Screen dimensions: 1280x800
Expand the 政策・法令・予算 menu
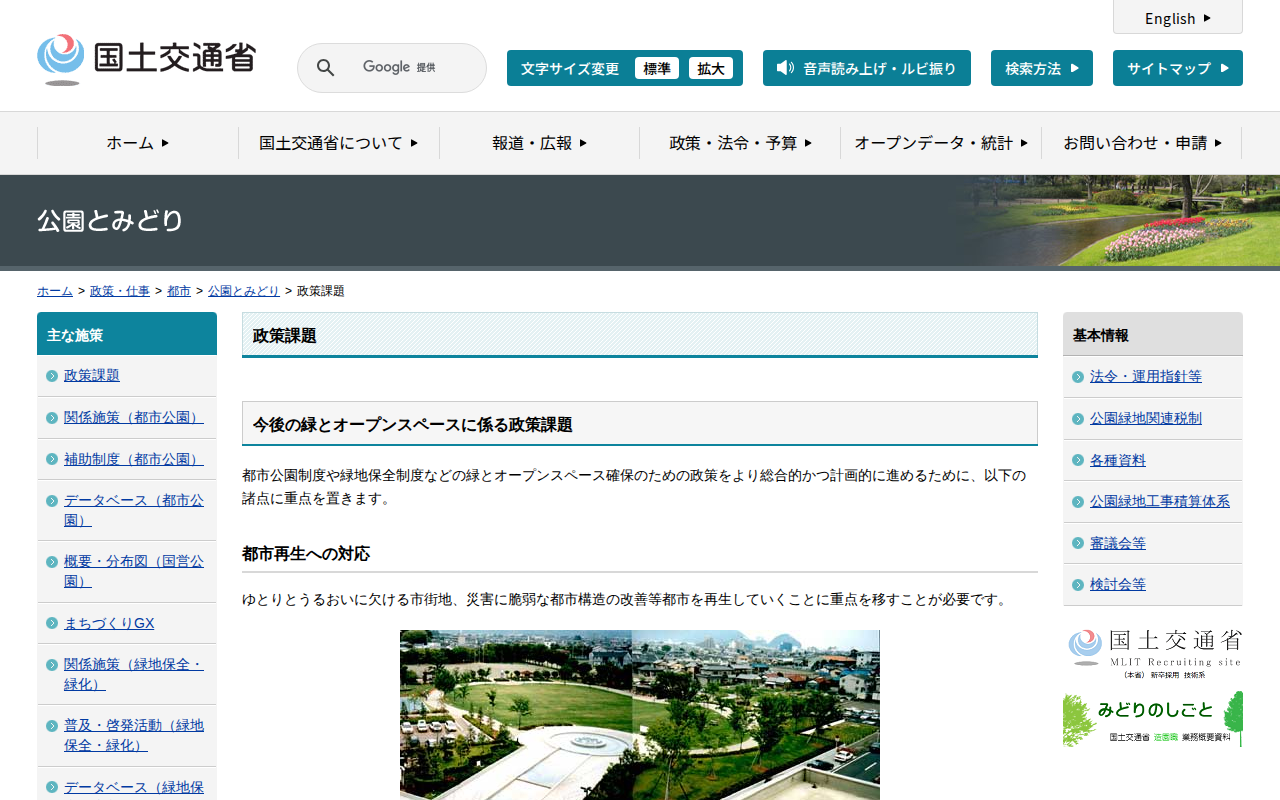click(740, 143)
